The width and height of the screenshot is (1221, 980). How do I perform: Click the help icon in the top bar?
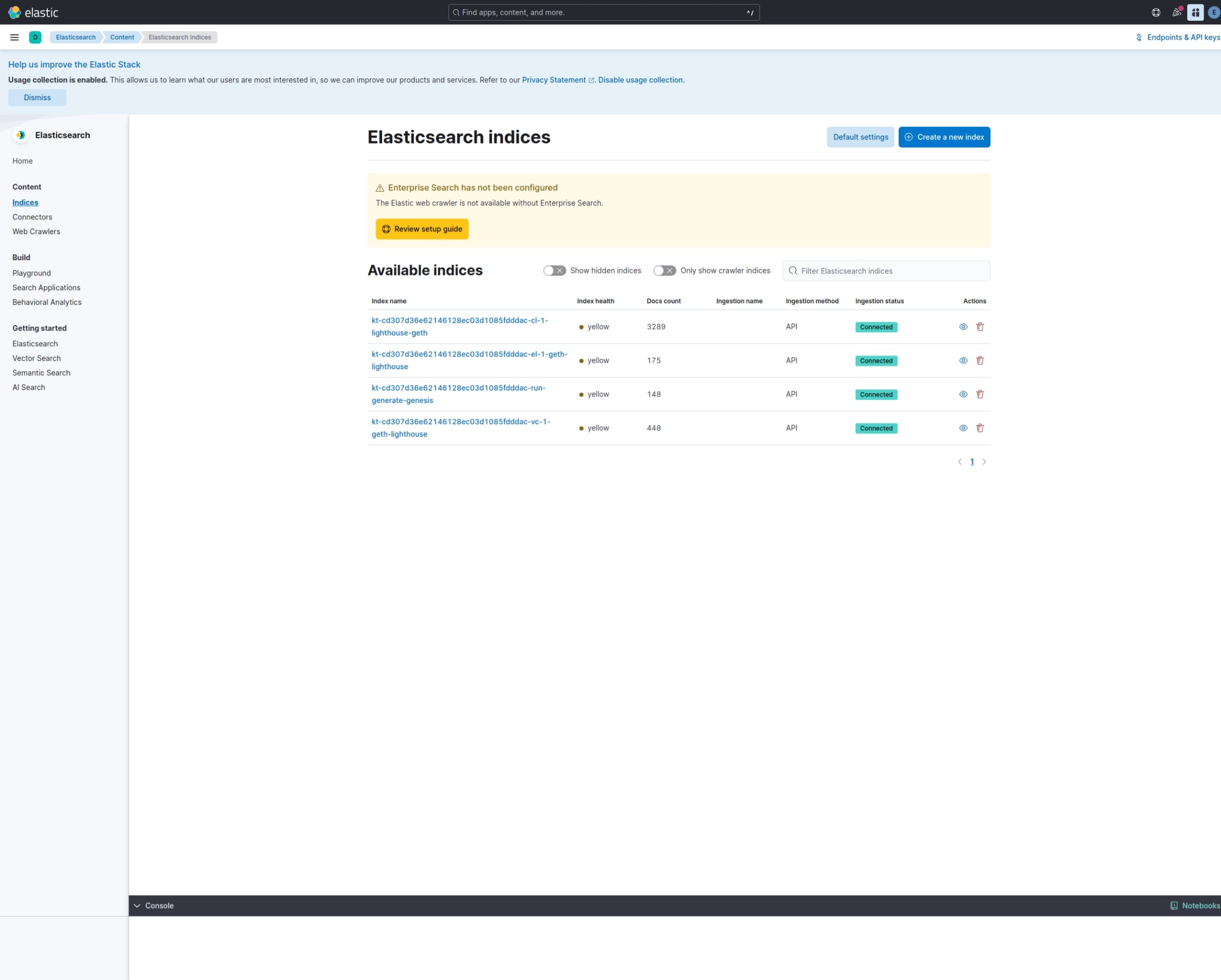click(1155, 12)
